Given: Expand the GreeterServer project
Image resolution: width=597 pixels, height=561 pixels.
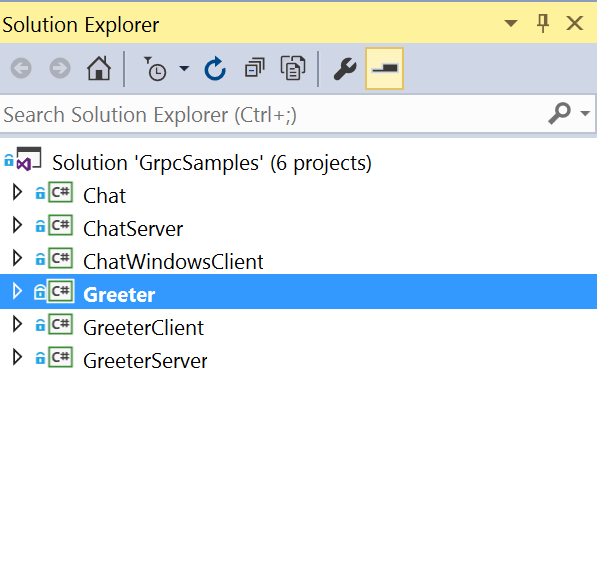Looking at the screenshot, I should [17, 357].
